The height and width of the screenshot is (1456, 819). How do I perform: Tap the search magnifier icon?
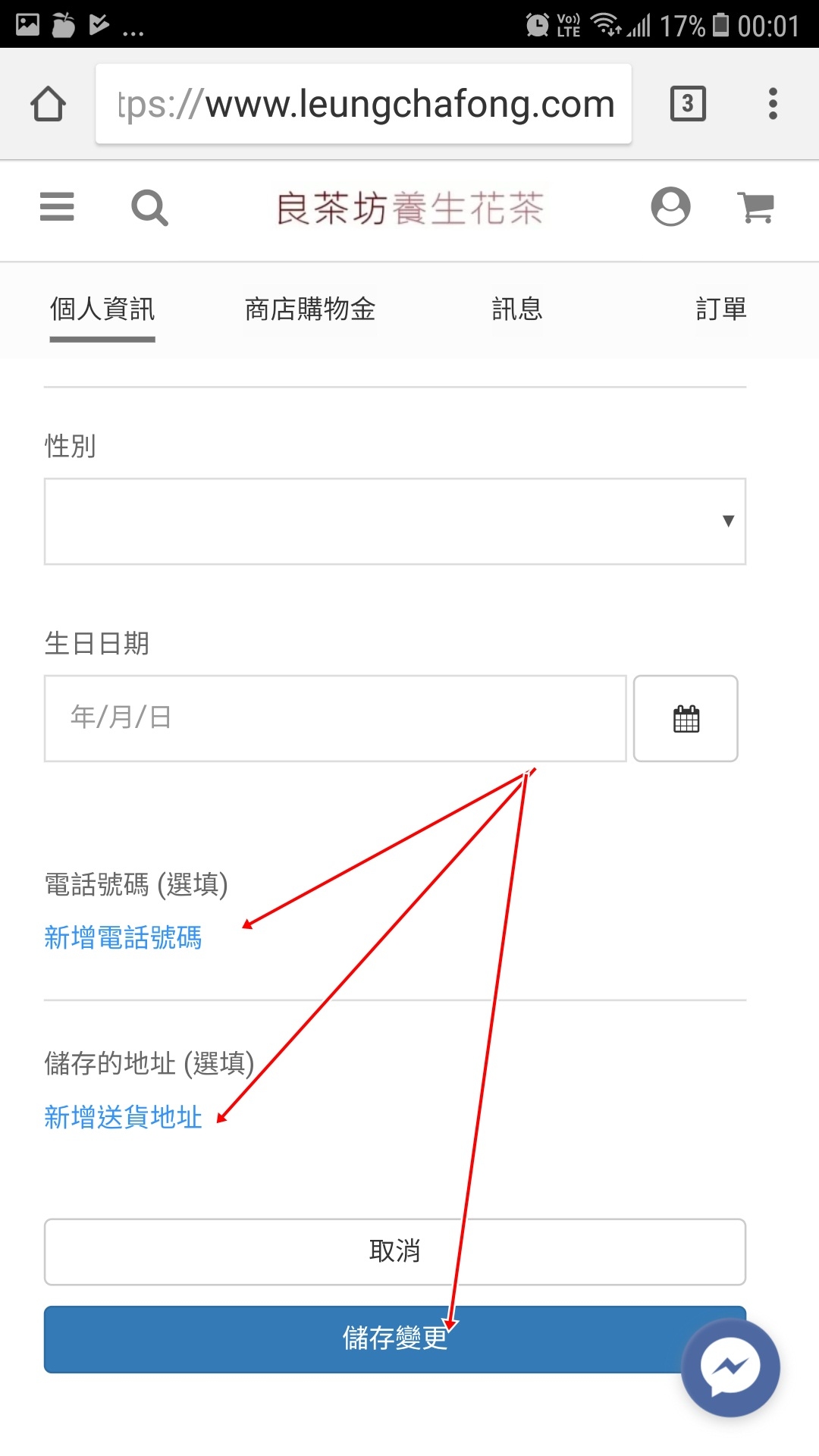149,208
